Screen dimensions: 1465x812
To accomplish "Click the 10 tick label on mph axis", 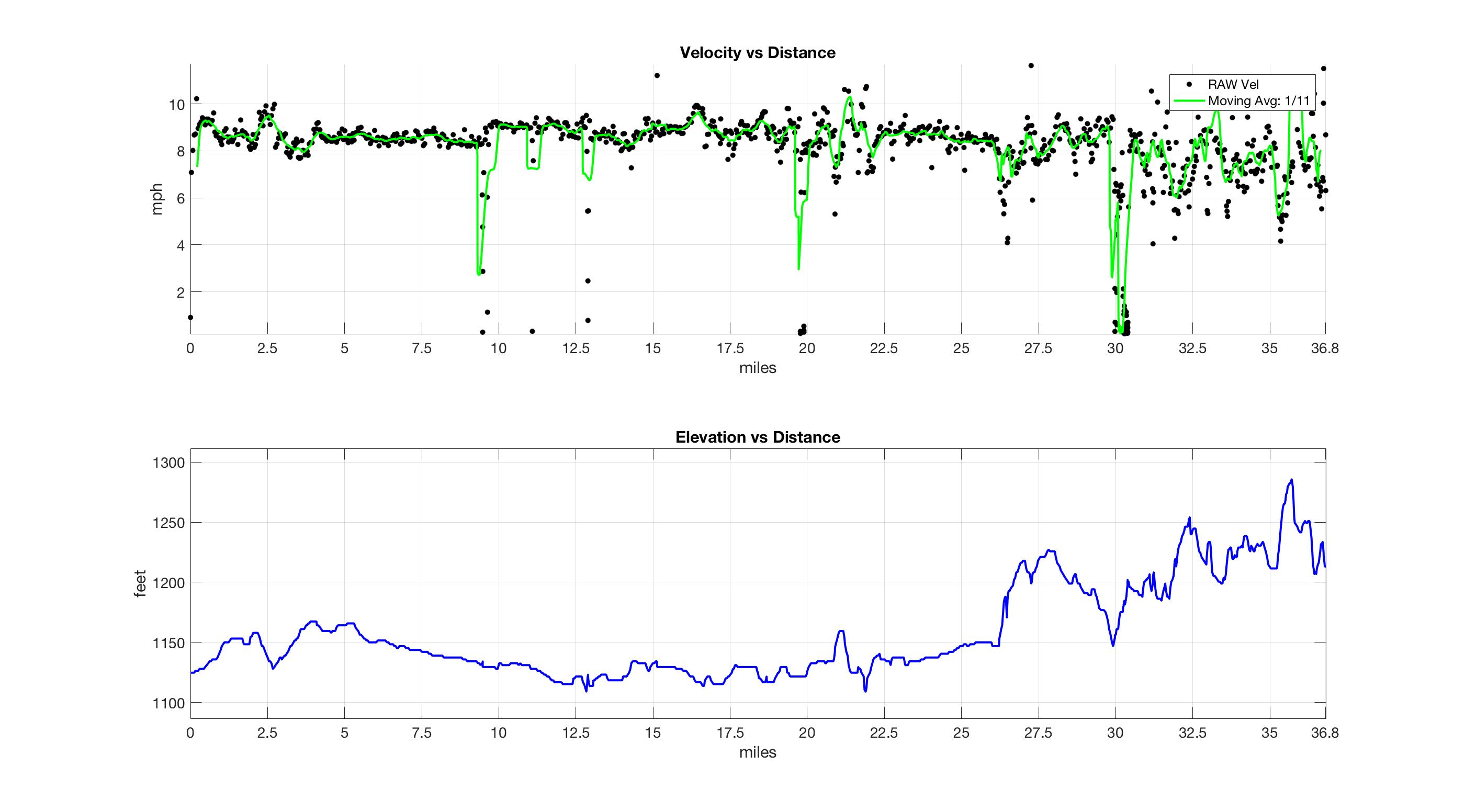I will tap(176, 105).
